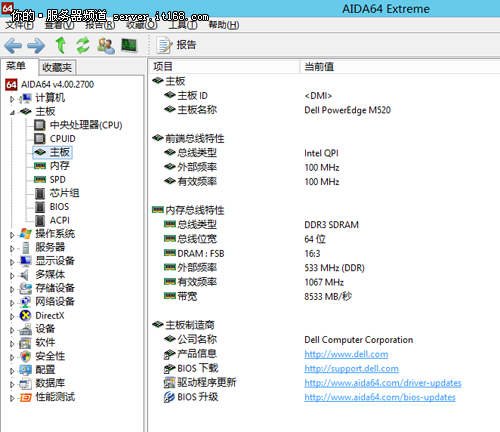This screenshot has width=500, height=432.
Task: Expand the 操作系统 tree node
Action: point(12,235)
